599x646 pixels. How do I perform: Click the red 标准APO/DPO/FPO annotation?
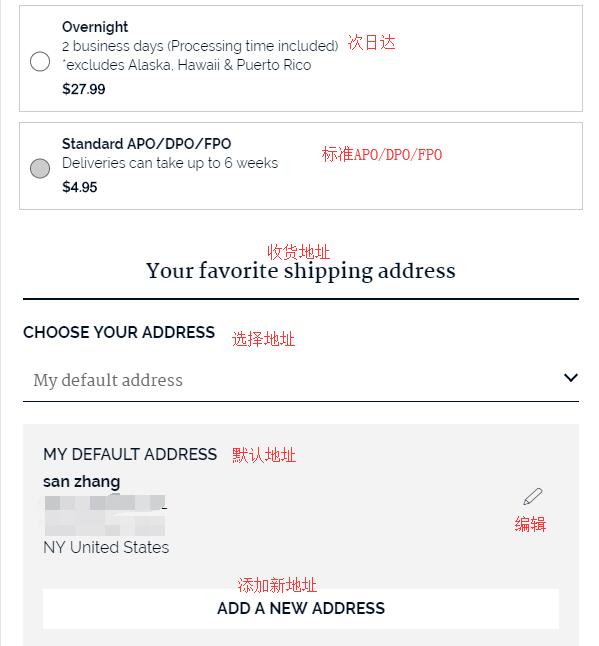click(x=381, y=154)
